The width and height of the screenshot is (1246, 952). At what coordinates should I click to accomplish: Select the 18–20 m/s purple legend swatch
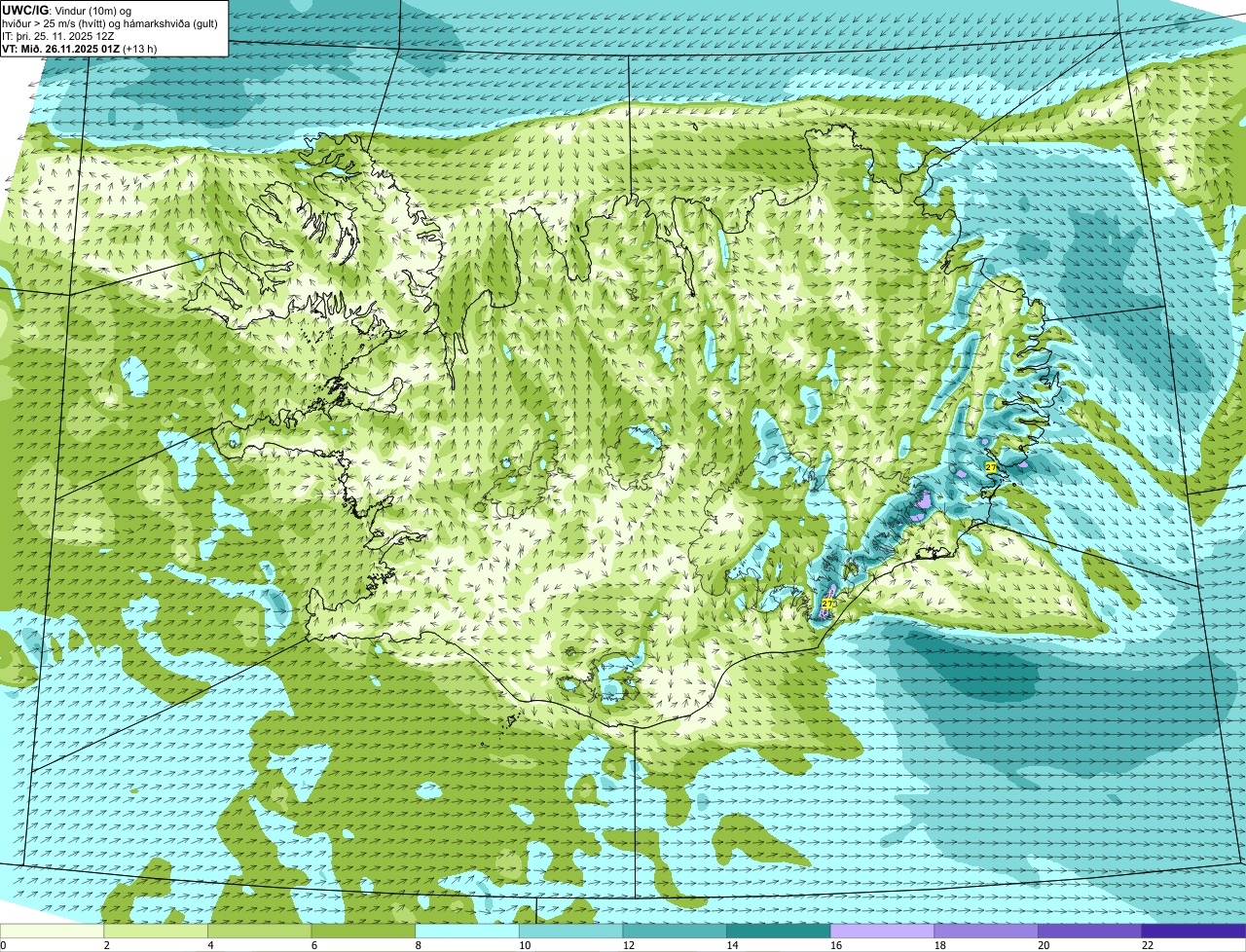coord(986,931)
